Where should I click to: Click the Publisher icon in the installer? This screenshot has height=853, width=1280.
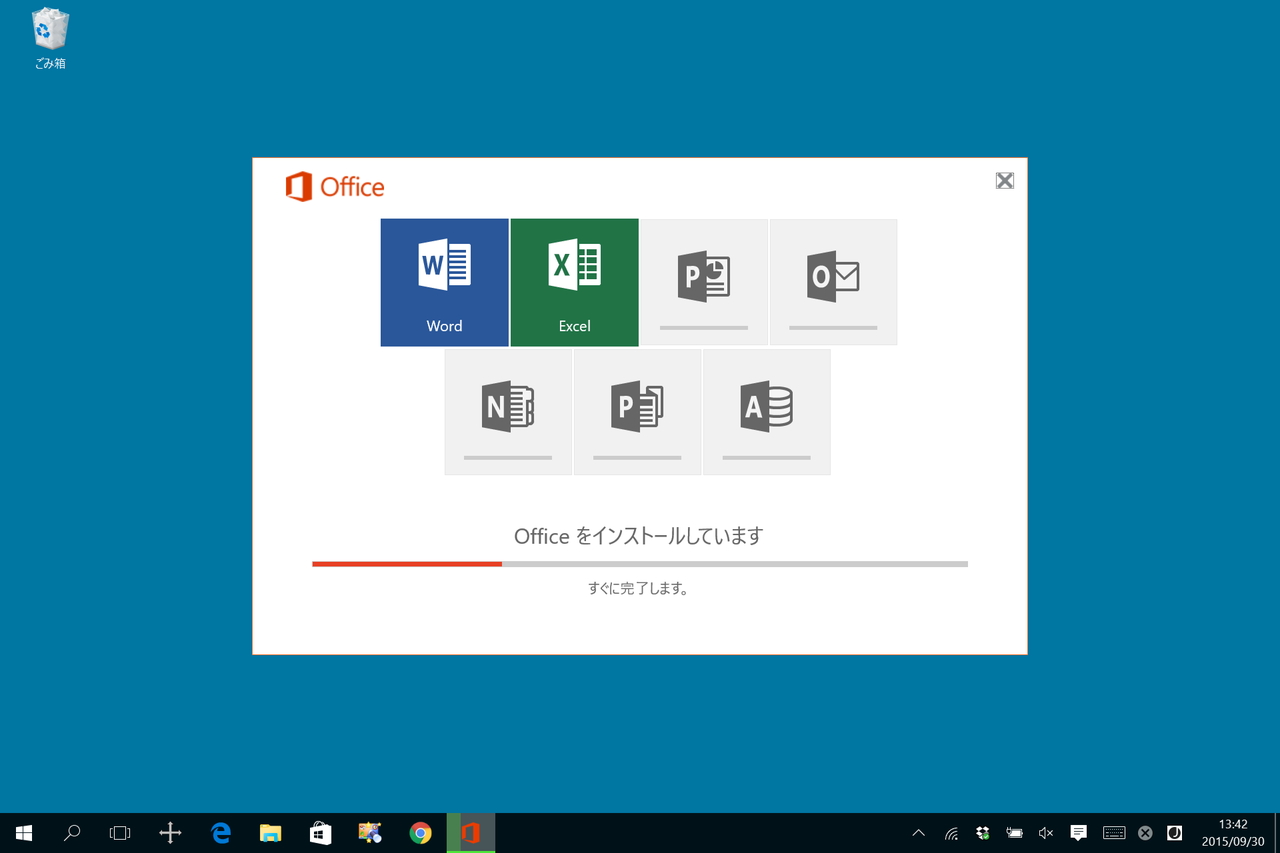pyautogui.click(x=637, y=405)
